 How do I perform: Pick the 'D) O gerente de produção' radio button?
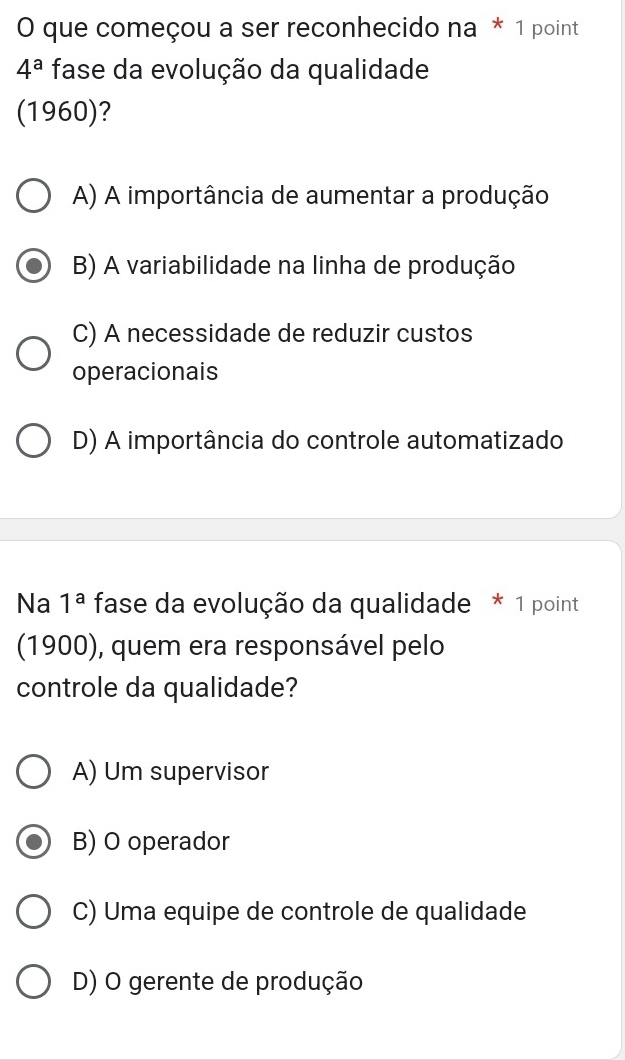(35, 983)
